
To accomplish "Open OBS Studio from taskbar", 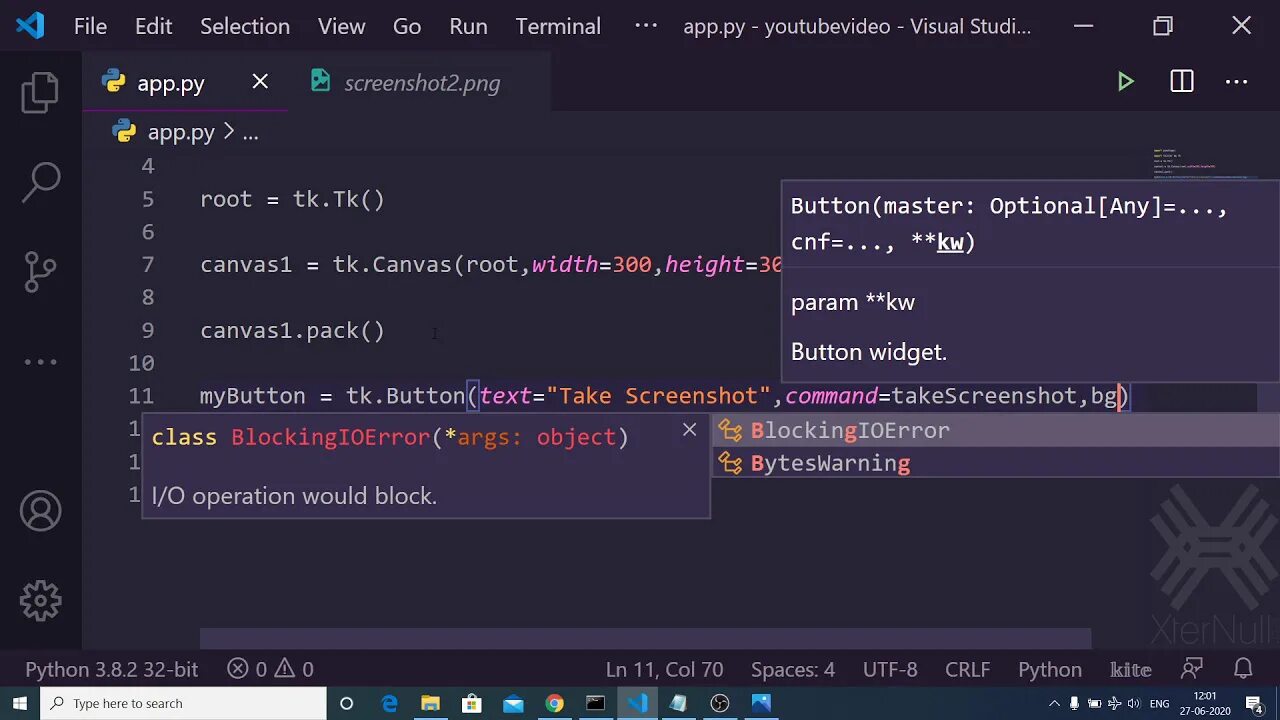I will [x=720, y=703].
